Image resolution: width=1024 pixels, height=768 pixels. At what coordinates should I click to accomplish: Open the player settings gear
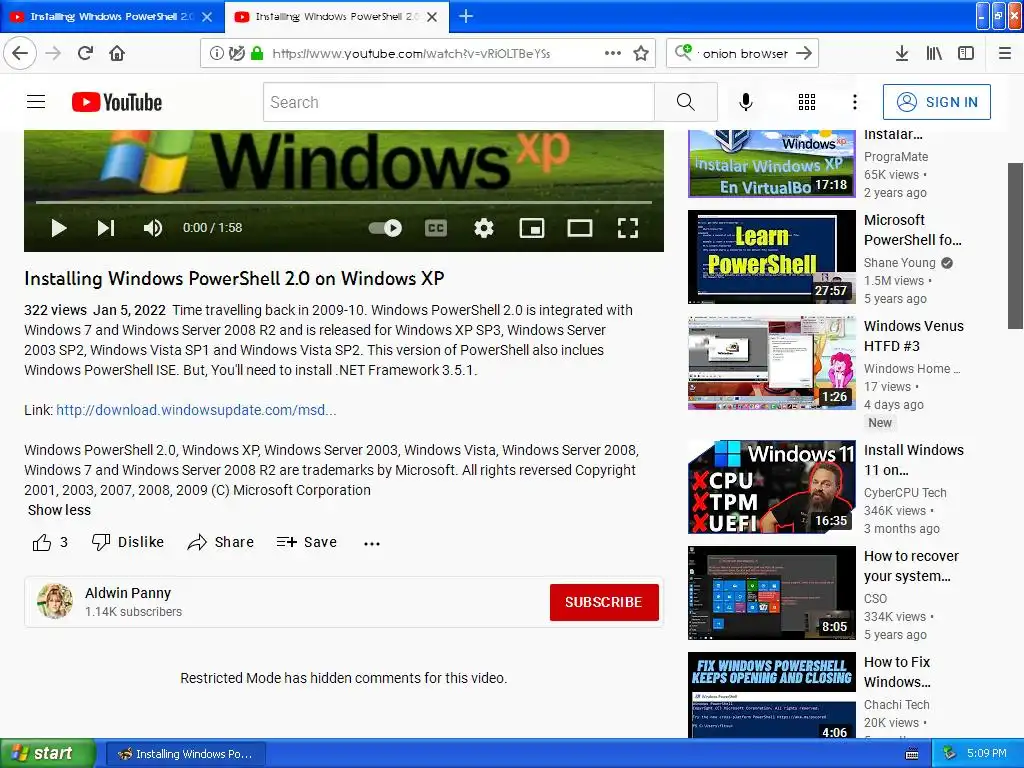tap(484, 228)
